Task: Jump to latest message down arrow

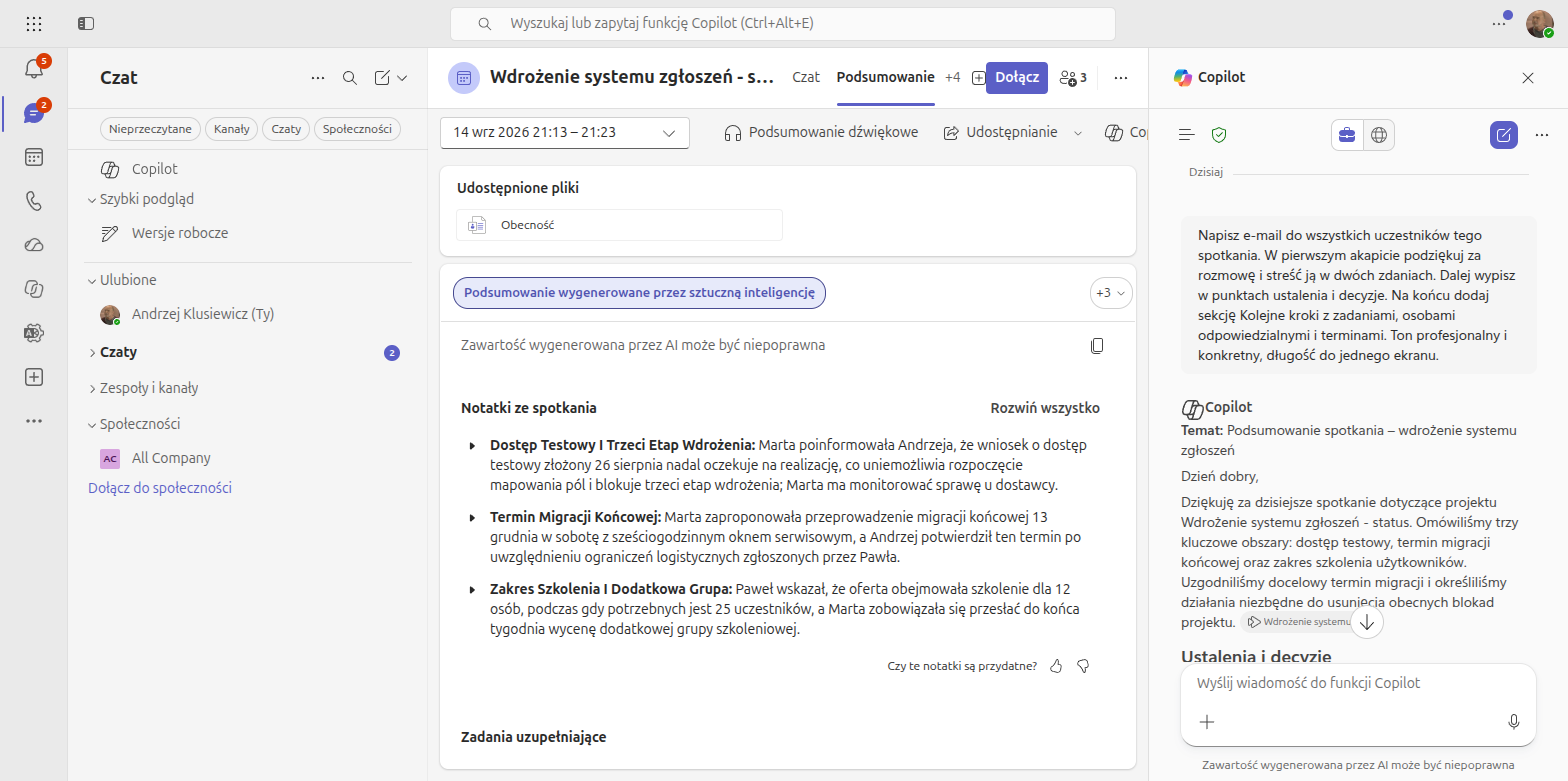Action: pyautogui.click(x=1367, y=623)
